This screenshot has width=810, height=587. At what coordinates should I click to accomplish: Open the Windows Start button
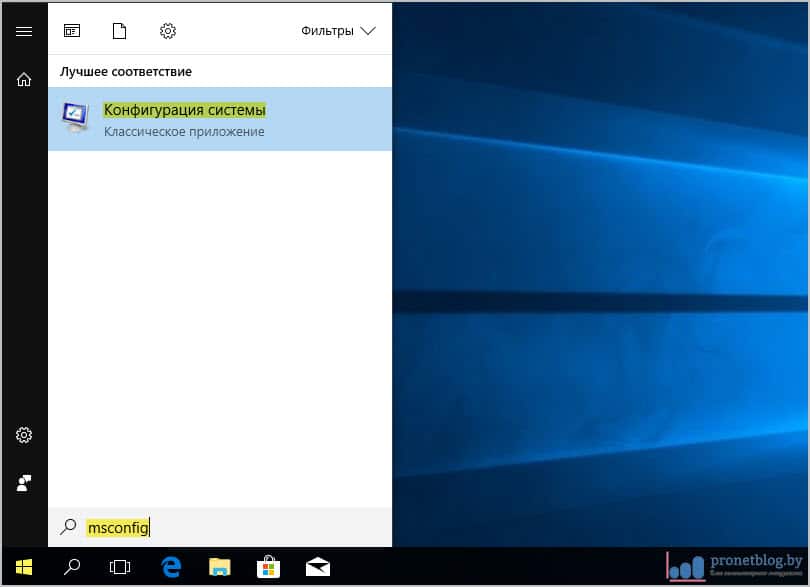point(24,567)
